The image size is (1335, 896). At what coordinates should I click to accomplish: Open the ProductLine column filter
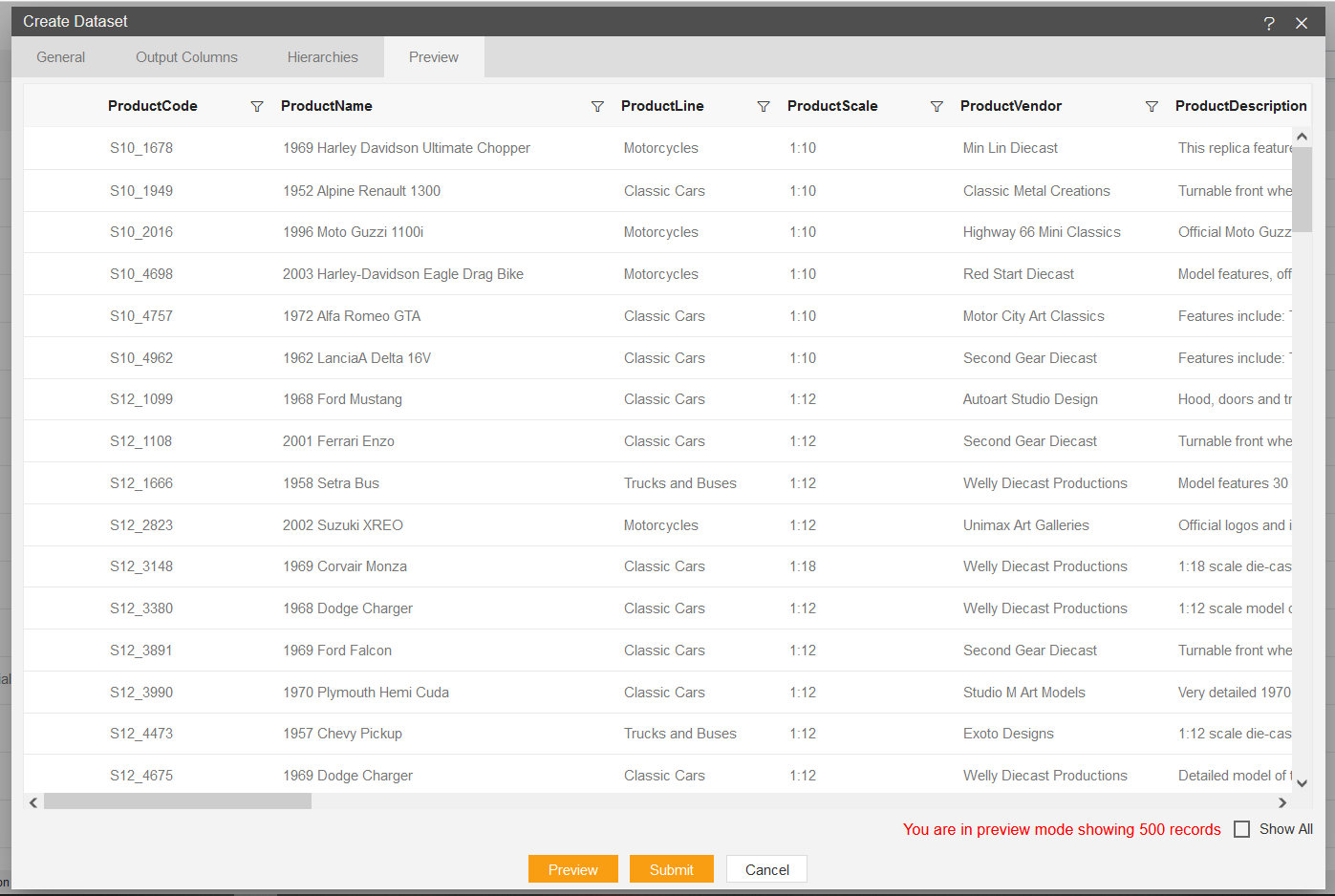coord(764,106)
